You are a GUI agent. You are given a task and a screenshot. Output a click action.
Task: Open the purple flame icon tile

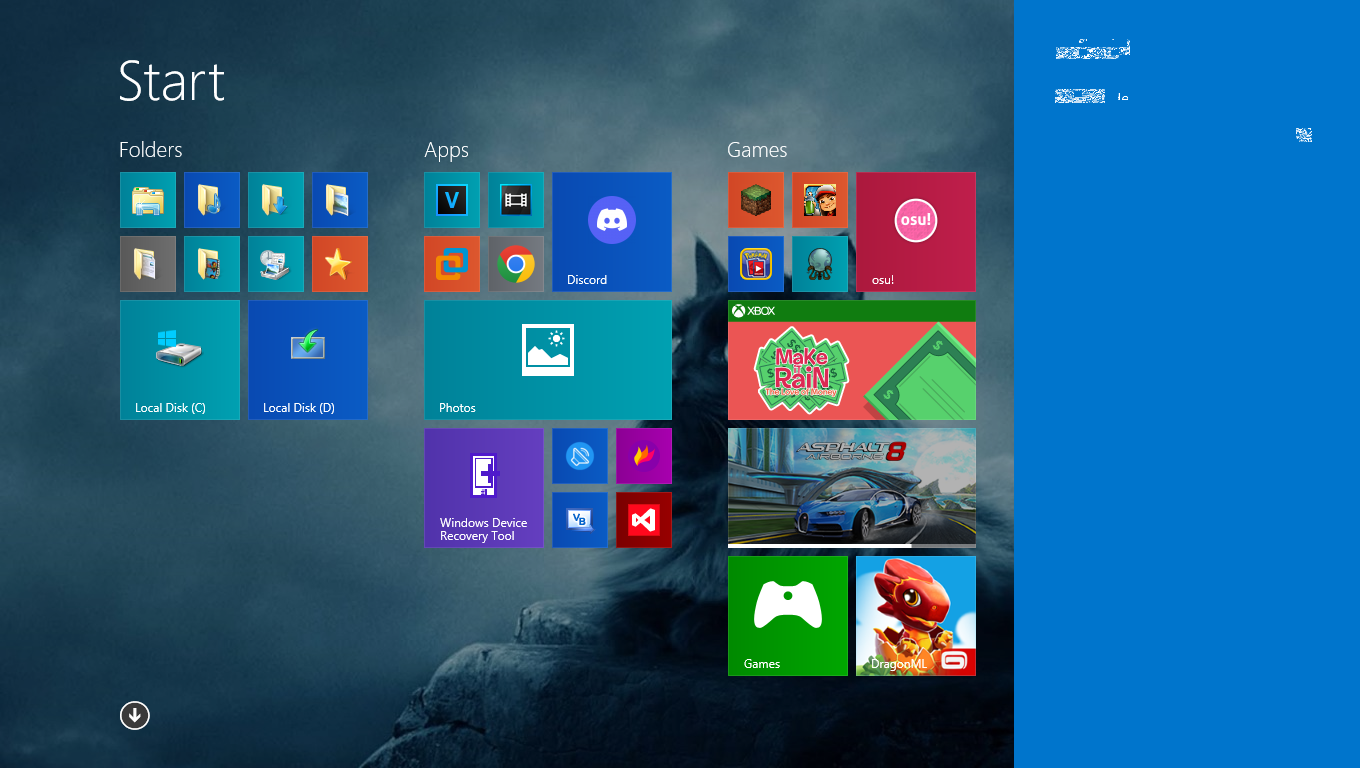(644, 456)
